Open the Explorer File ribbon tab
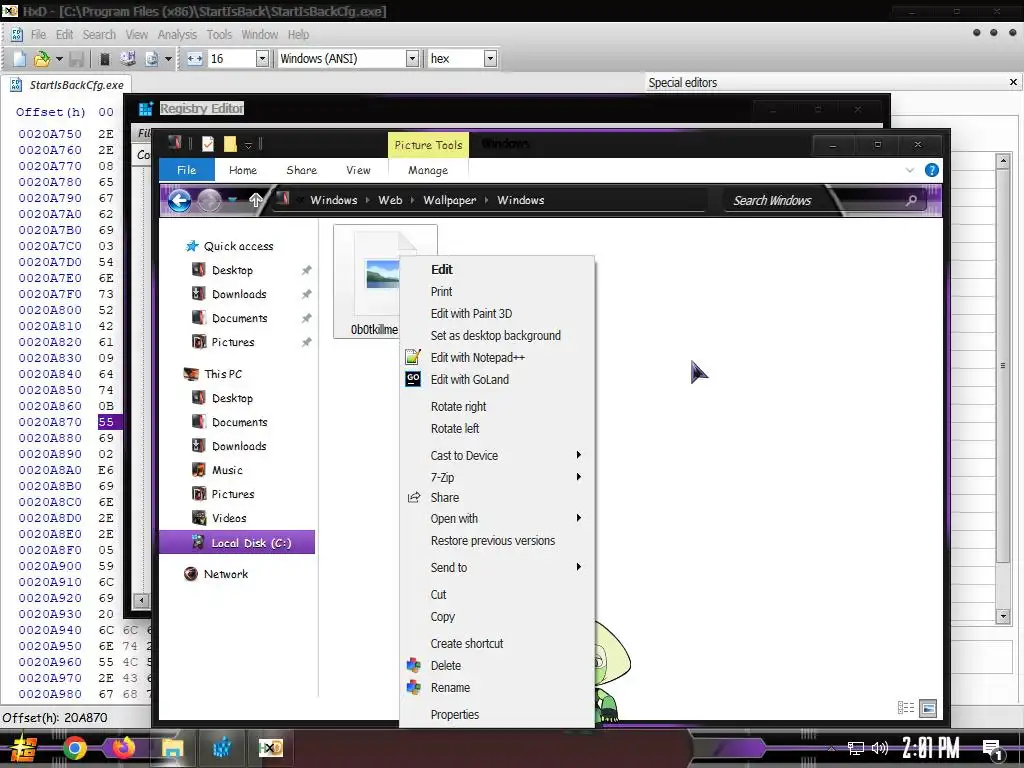The width and height of the screenshot is (1024, 768). click(187, 170)
